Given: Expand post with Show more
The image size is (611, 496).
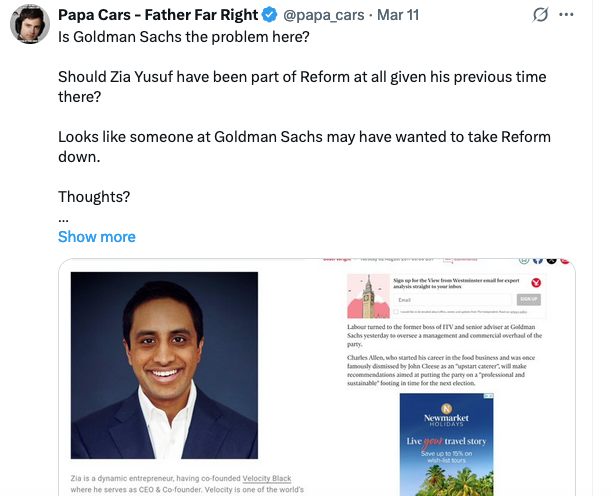Looking at the screenshot, I should [96, 237].
